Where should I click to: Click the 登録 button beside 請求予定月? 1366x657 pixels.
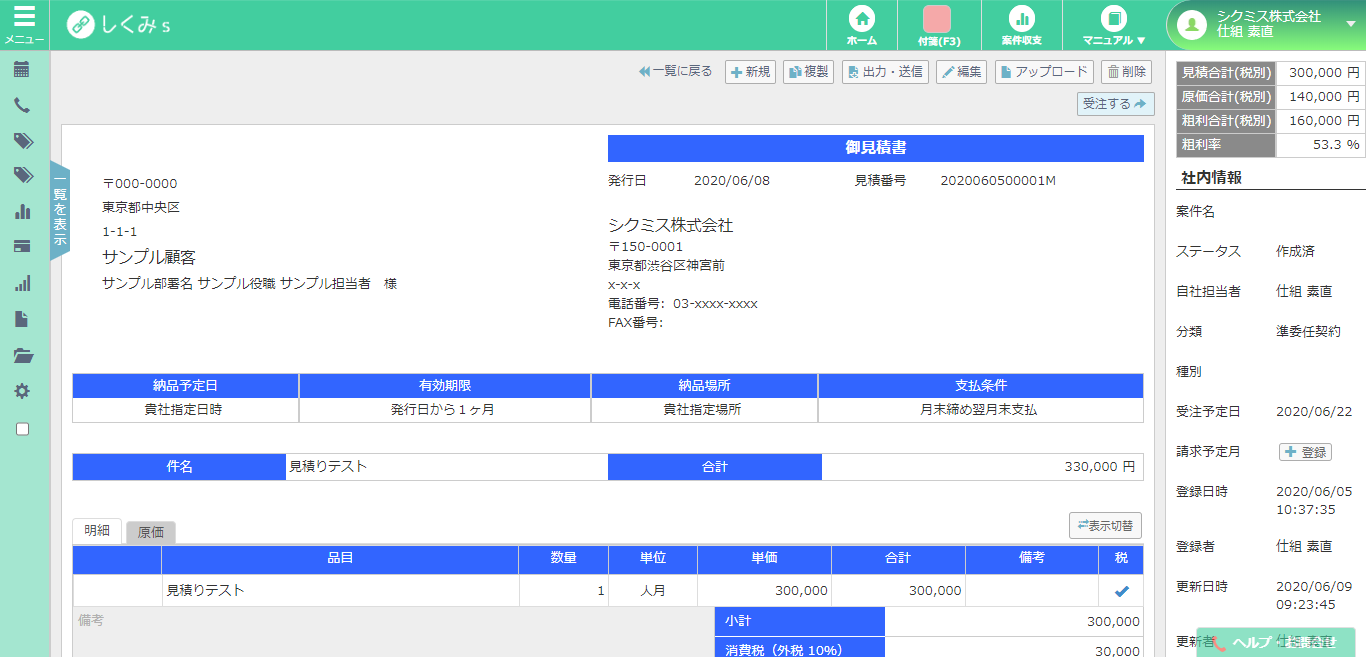point(1305,452)
